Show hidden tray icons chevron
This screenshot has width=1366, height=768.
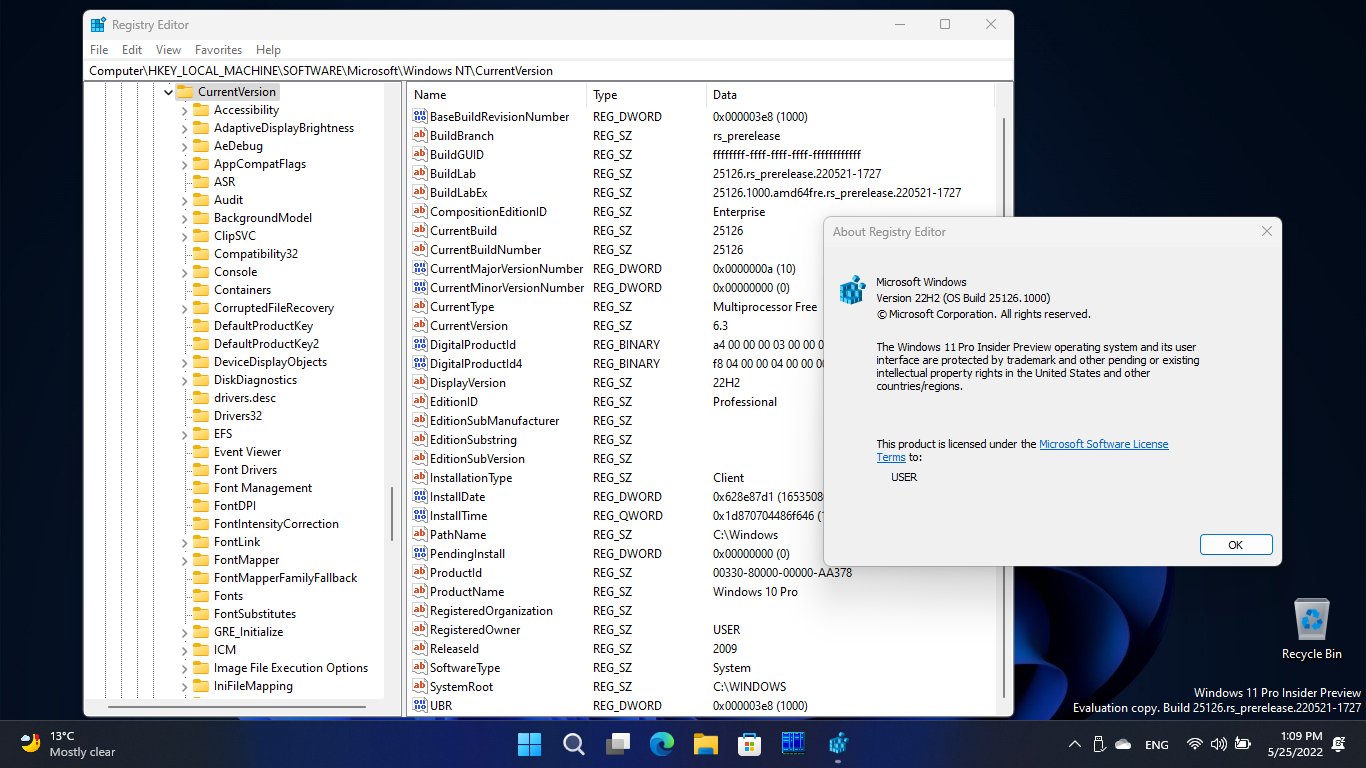coord(1075,744)
